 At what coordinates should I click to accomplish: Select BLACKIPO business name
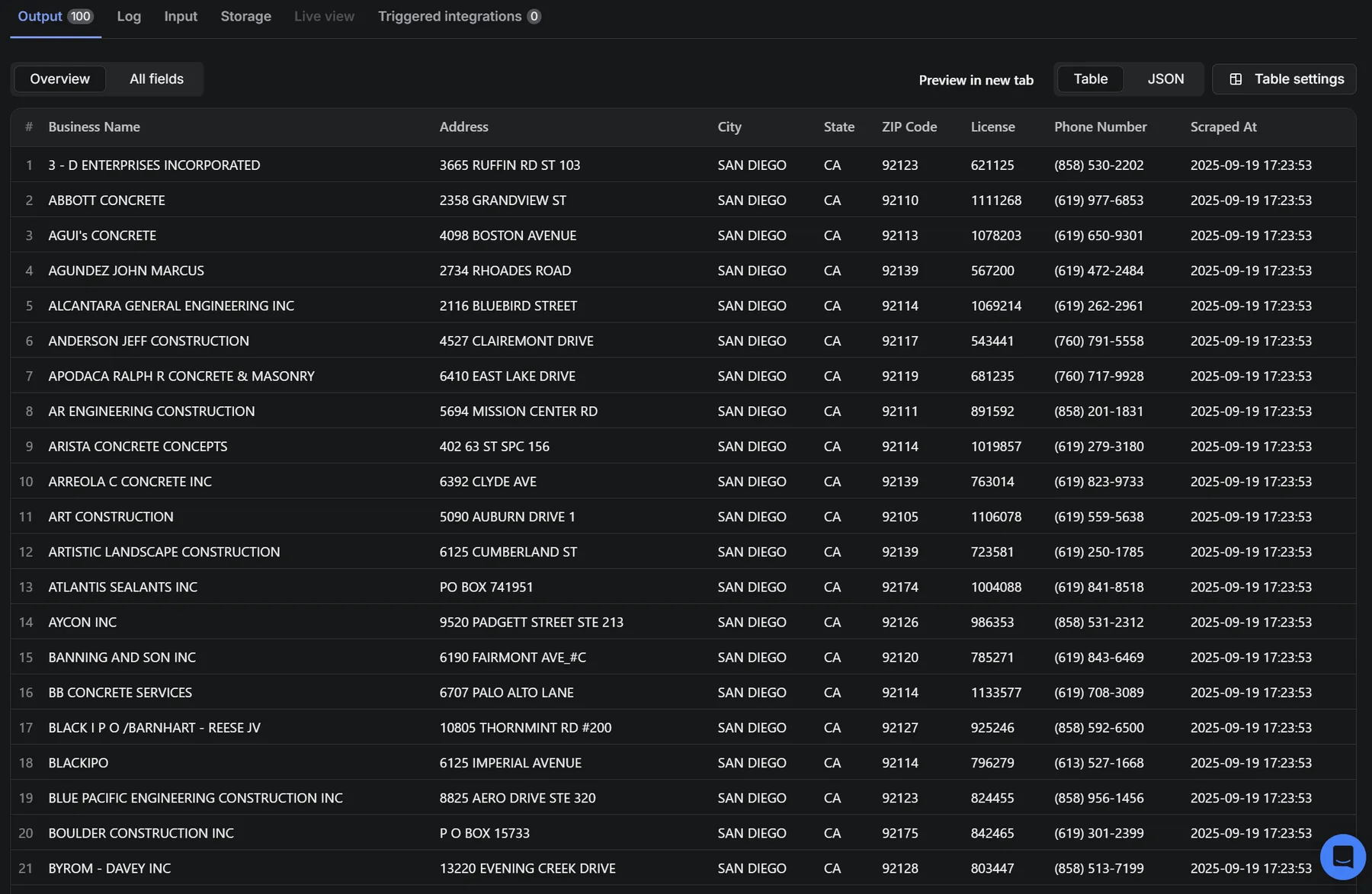tap(78, 762)
